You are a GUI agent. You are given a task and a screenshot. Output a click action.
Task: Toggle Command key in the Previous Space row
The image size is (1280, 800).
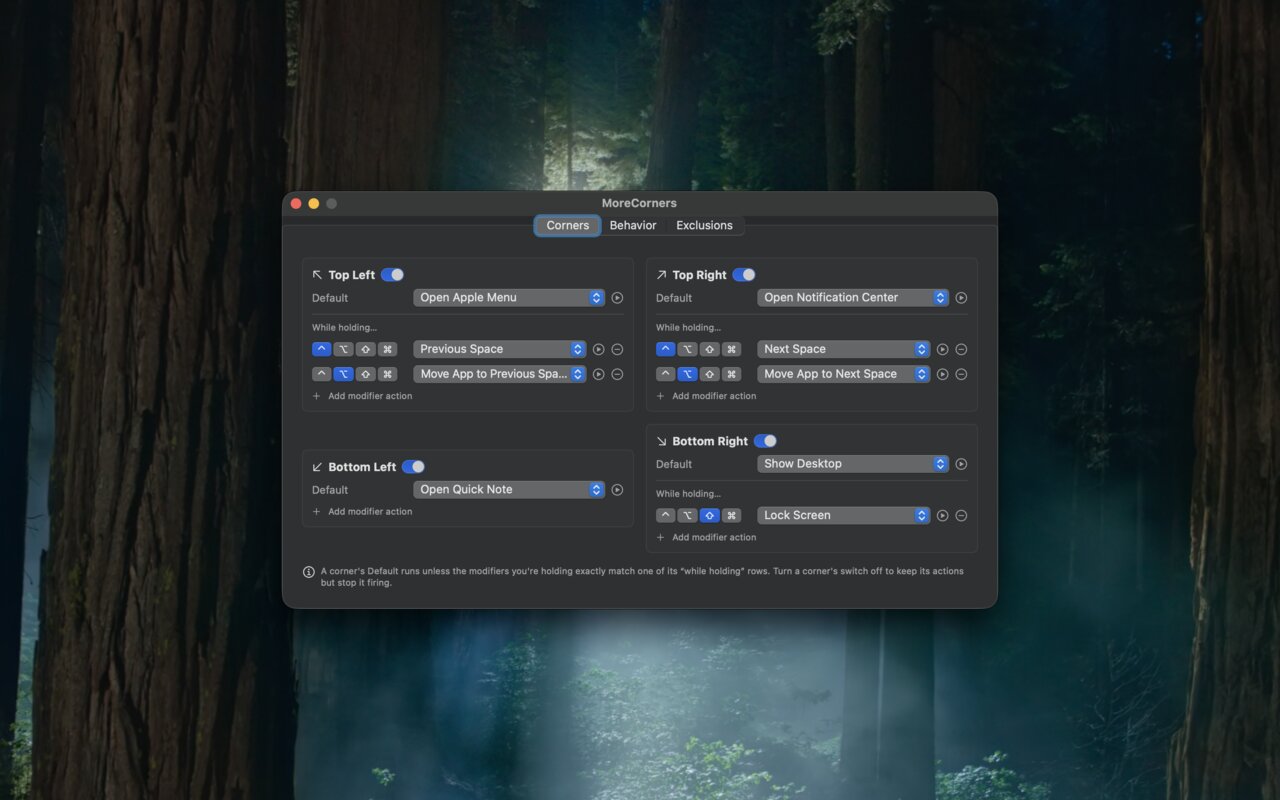387,349
